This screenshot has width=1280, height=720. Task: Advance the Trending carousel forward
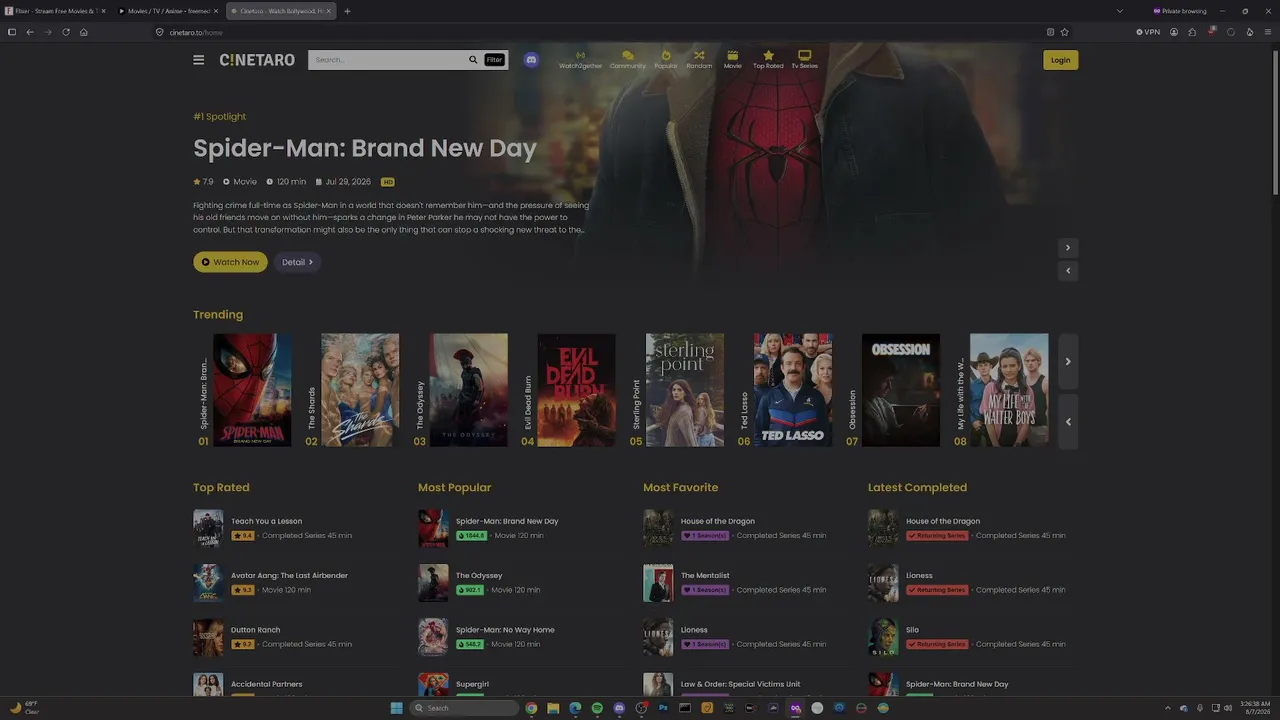(x=1068, y=361)
